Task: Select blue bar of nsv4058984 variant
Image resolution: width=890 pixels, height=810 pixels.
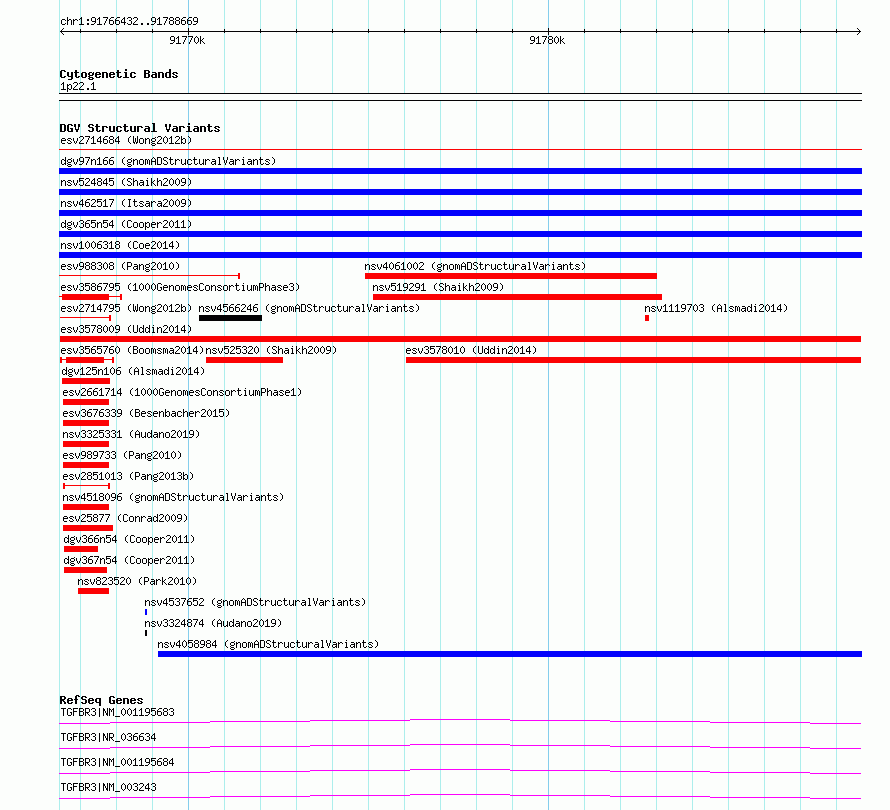Action: (x=510, y=654)
